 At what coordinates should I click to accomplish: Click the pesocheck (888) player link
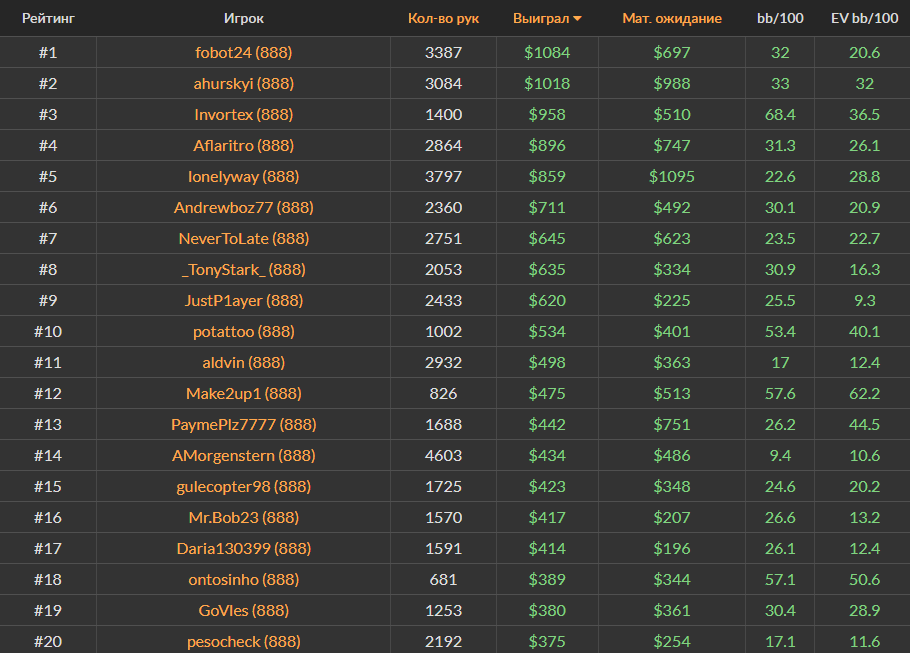243,641
